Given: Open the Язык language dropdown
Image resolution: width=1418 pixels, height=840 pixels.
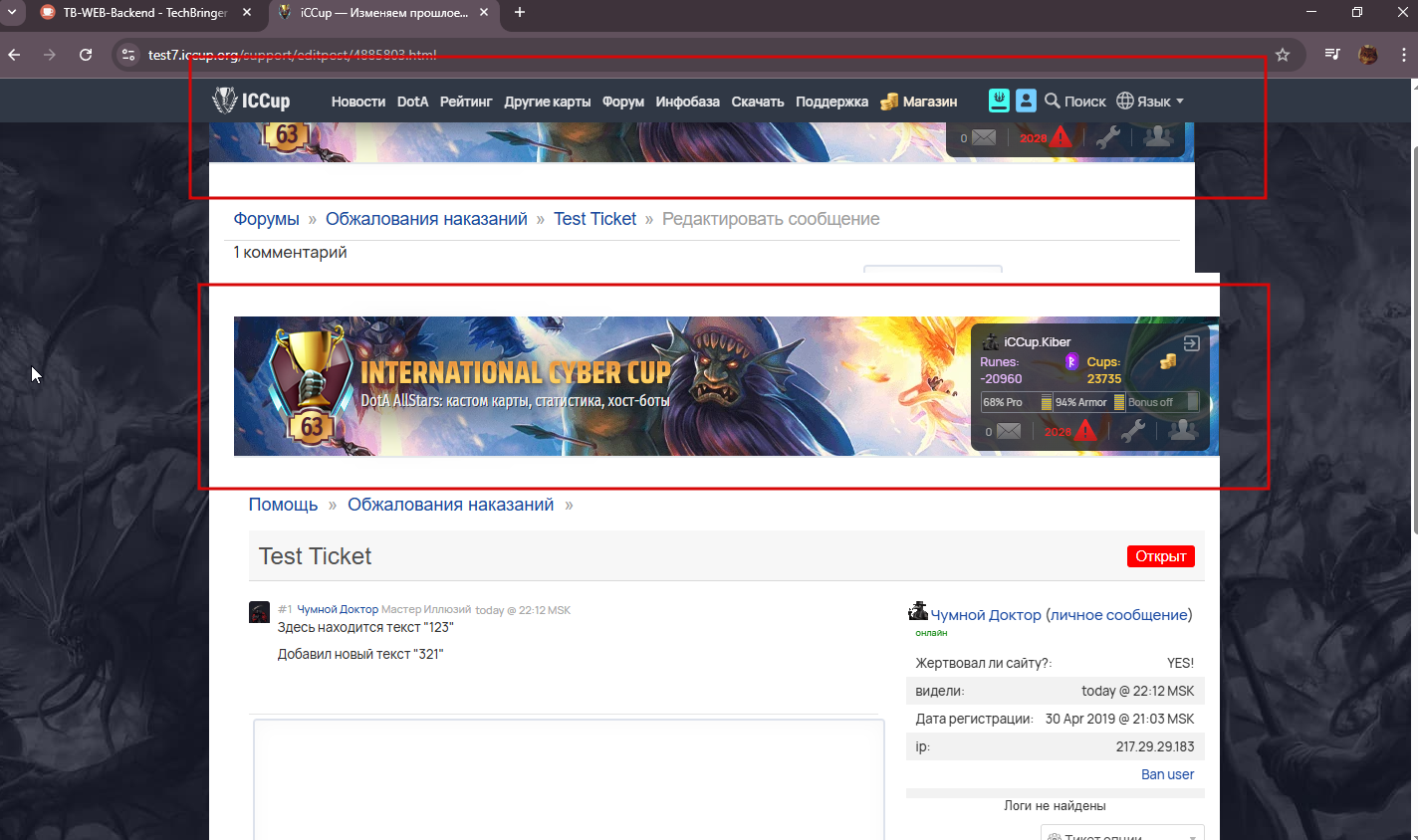Looking at the screenshot, I should (1150, 102).
